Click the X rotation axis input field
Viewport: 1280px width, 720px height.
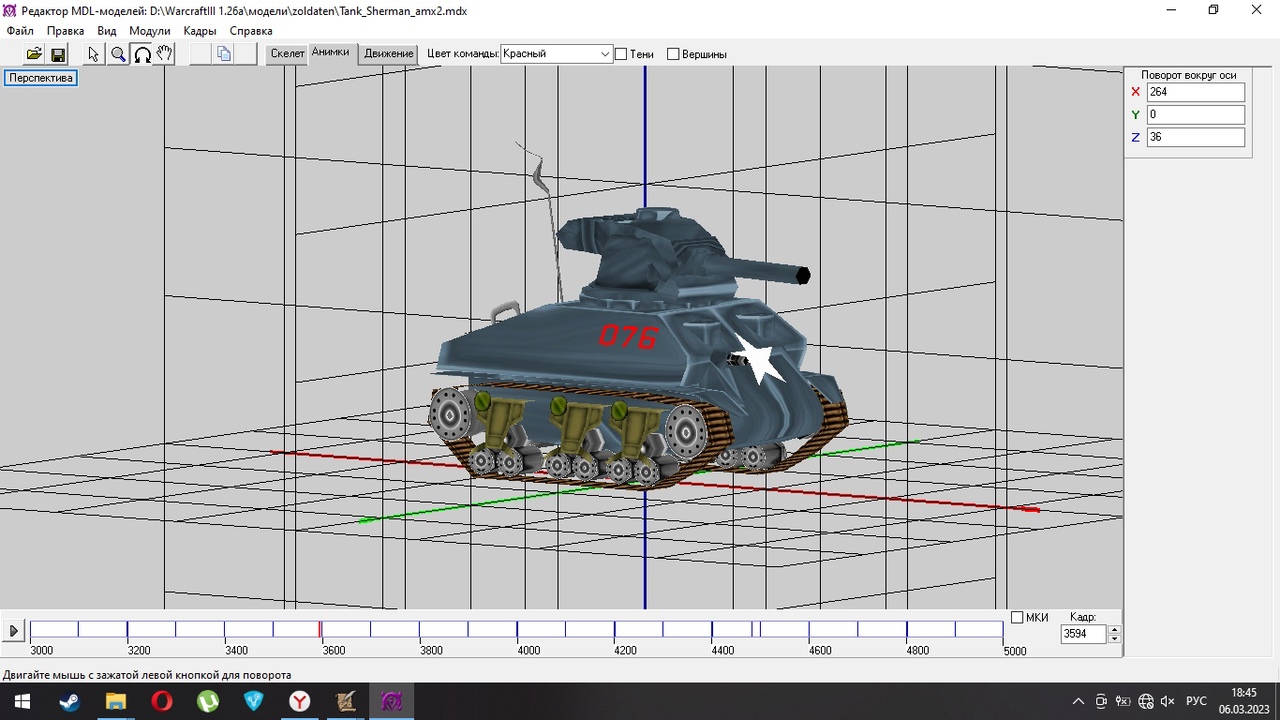pos(1195,92)
